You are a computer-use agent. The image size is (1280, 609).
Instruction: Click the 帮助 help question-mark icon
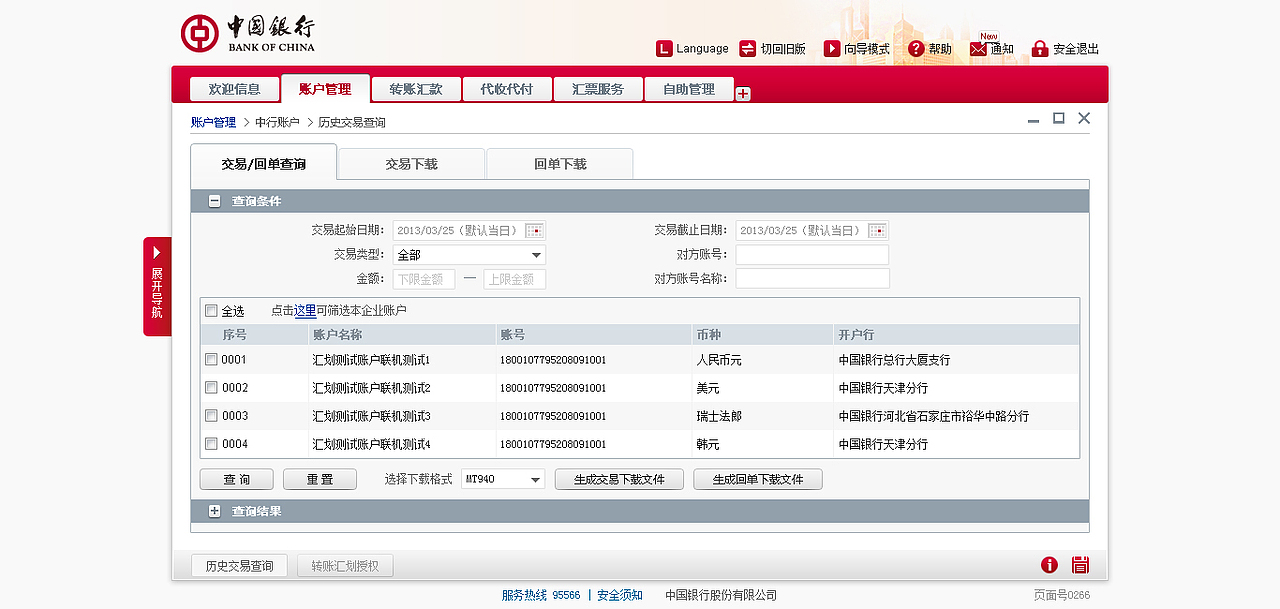[x=917, y=47]
